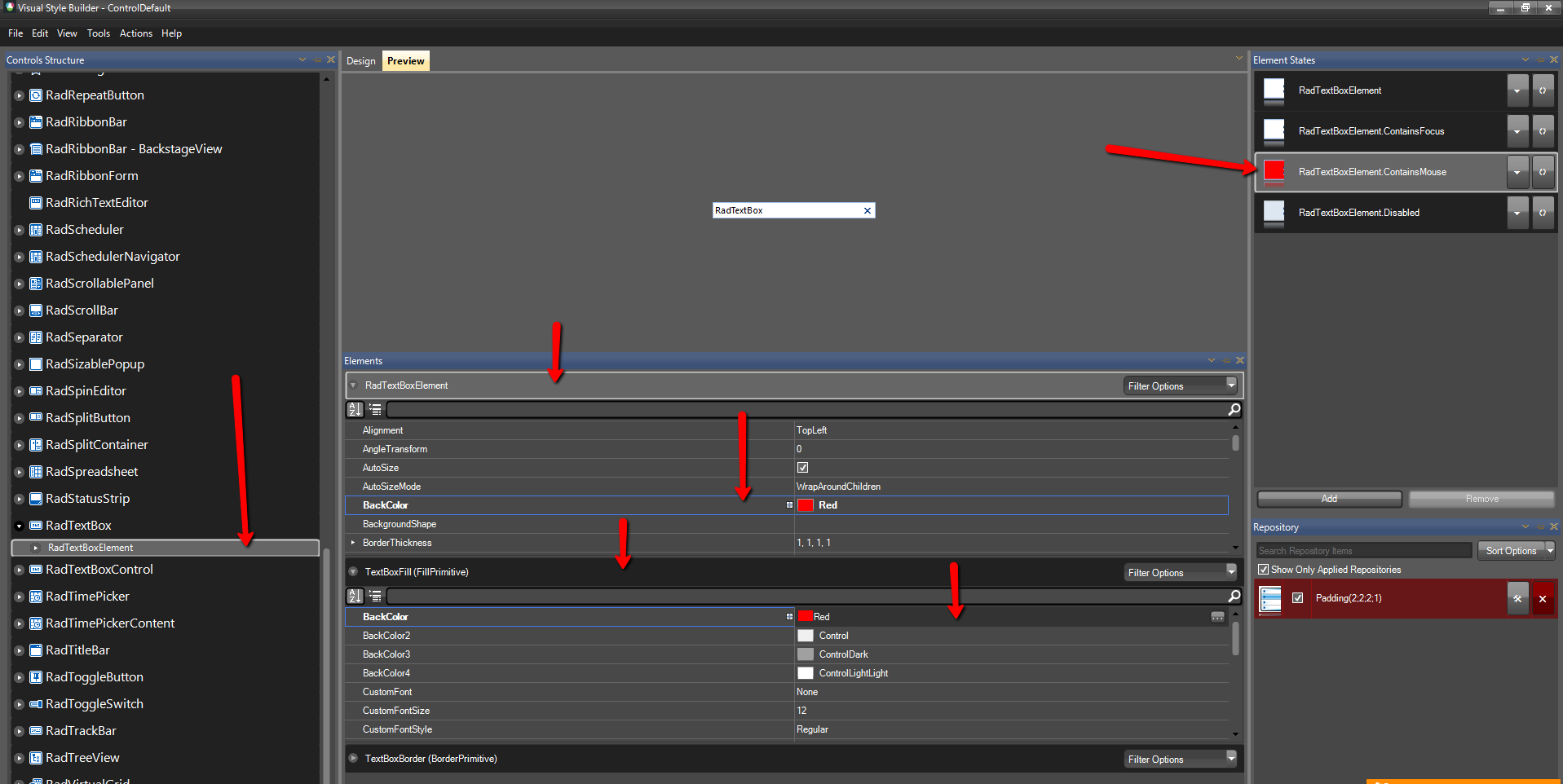Click the BackColor4 ControlLightLight color swatch
The width and height of the screenshot is (1563, 784).
coord(806,673)
